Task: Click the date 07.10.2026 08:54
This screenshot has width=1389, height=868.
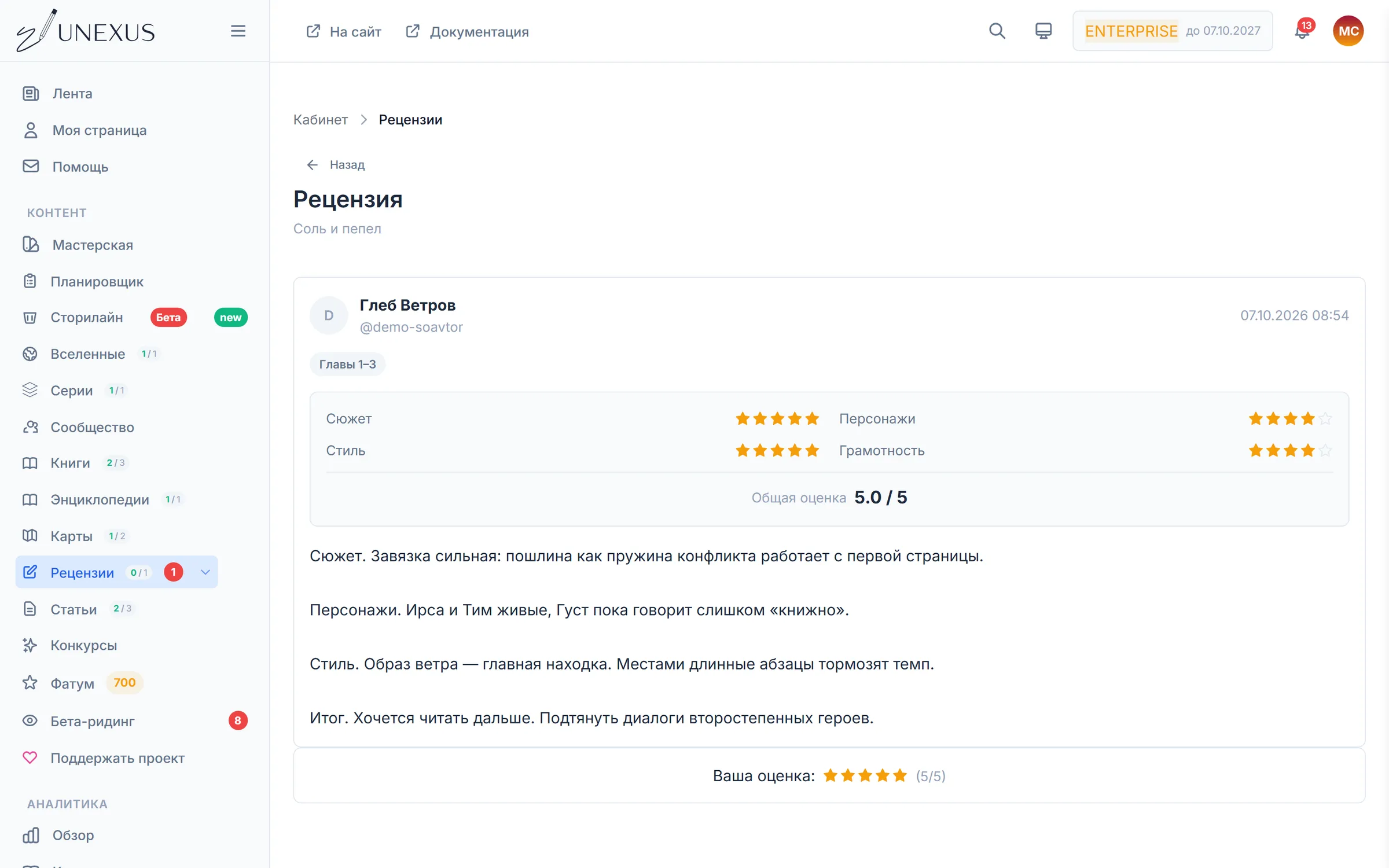Action: pos(1294,315)
